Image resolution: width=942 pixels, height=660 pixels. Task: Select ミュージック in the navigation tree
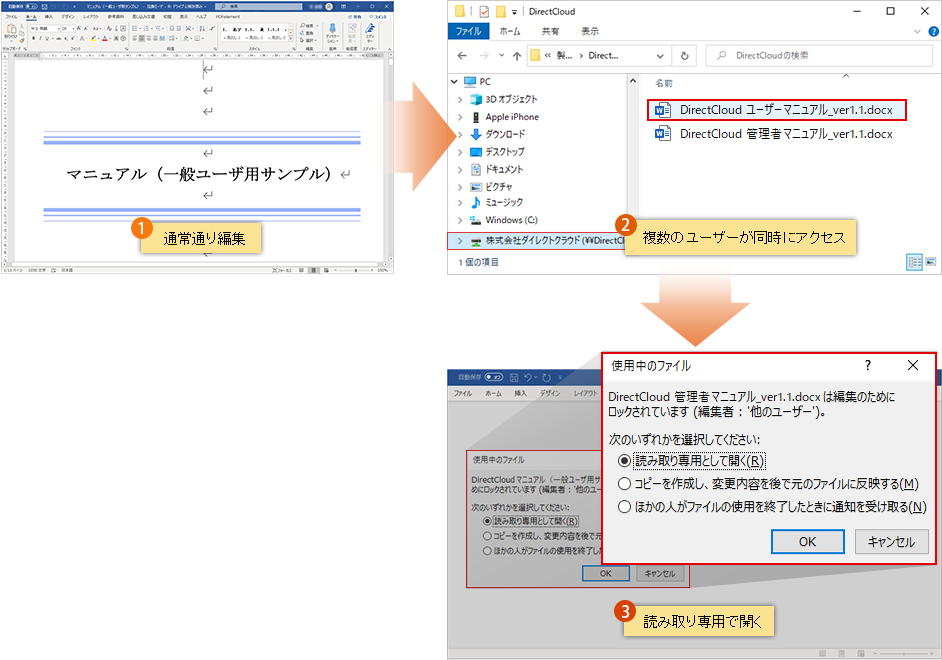(504, 202)
